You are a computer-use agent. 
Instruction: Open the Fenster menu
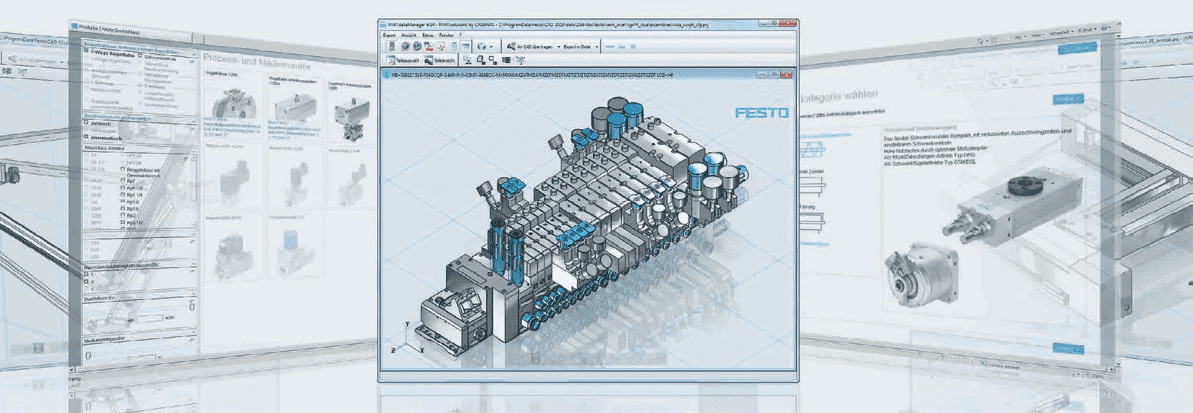coord(446,35)
